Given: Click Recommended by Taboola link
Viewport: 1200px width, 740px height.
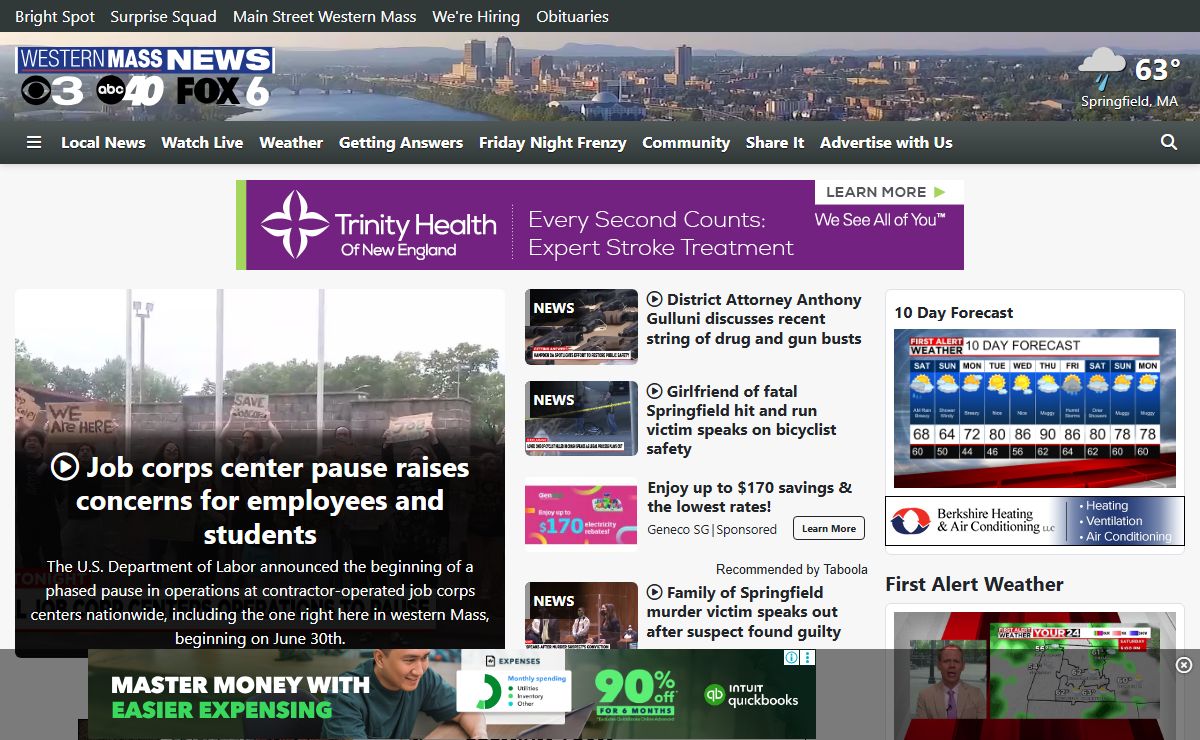Looking at the screenshot, I should pyautogui.click(x=792, y=569).
